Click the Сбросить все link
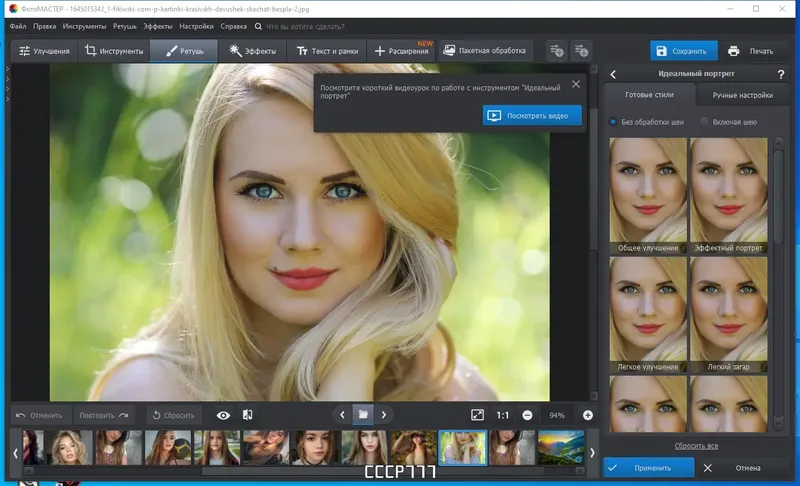This screenshot has width=800, height=486. 694,445
